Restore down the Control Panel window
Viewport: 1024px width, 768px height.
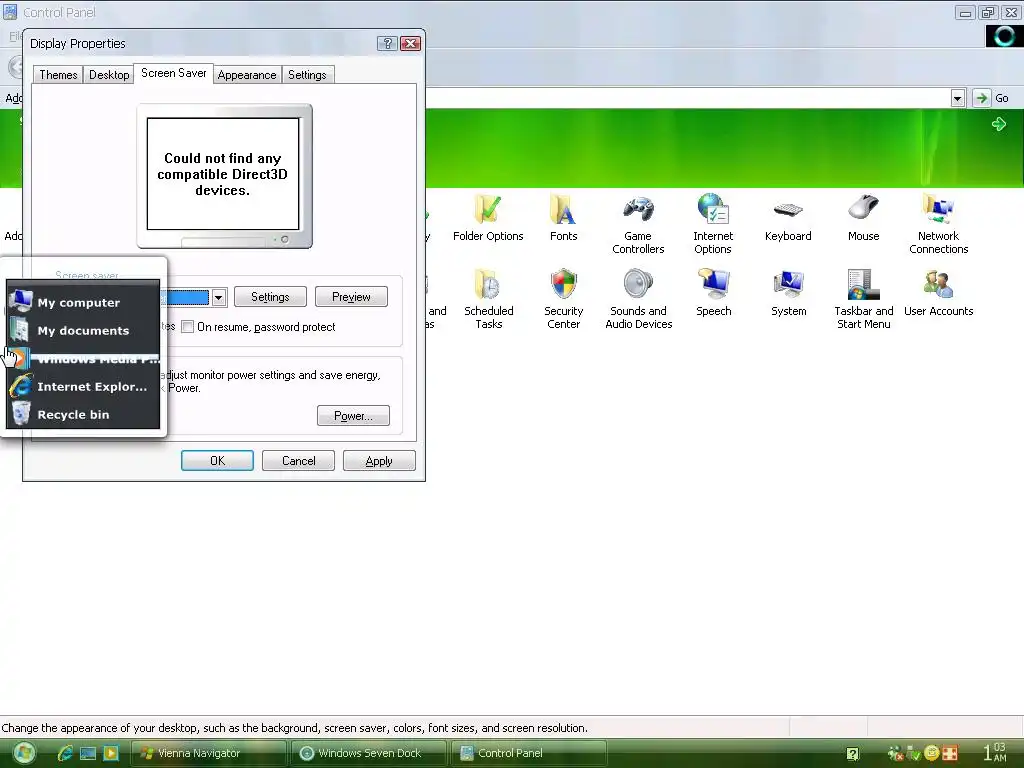pyautogui.click(x=988, y=12)
